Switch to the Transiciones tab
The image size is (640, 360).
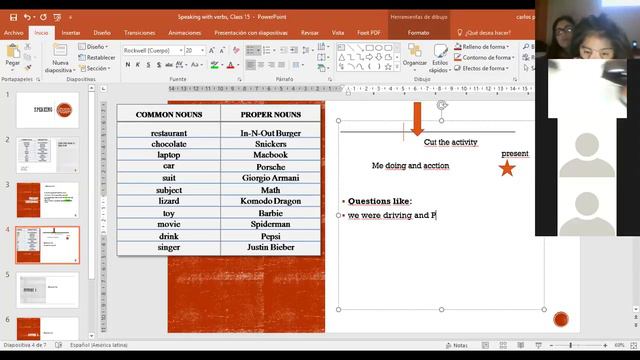tap(140, 33)
